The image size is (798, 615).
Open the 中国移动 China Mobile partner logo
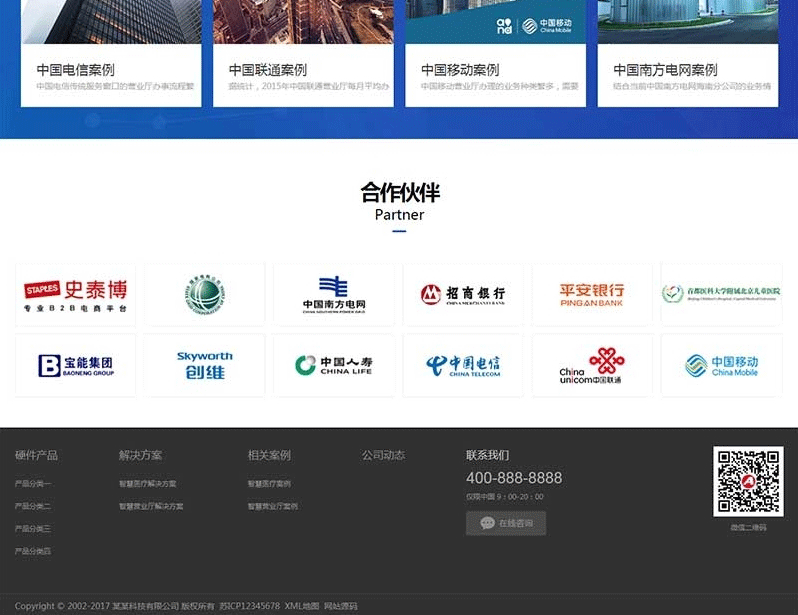tap(721, 365)
